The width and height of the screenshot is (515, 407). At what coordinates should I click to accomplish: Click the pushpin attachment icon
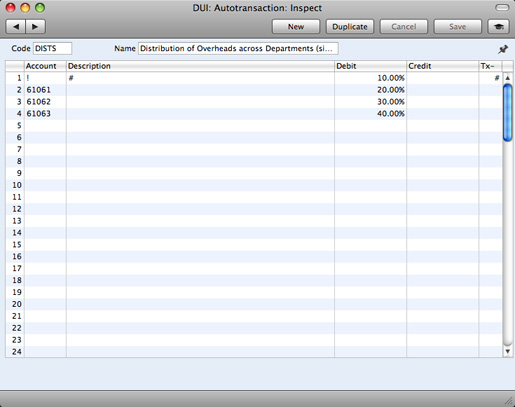(503, 49)
